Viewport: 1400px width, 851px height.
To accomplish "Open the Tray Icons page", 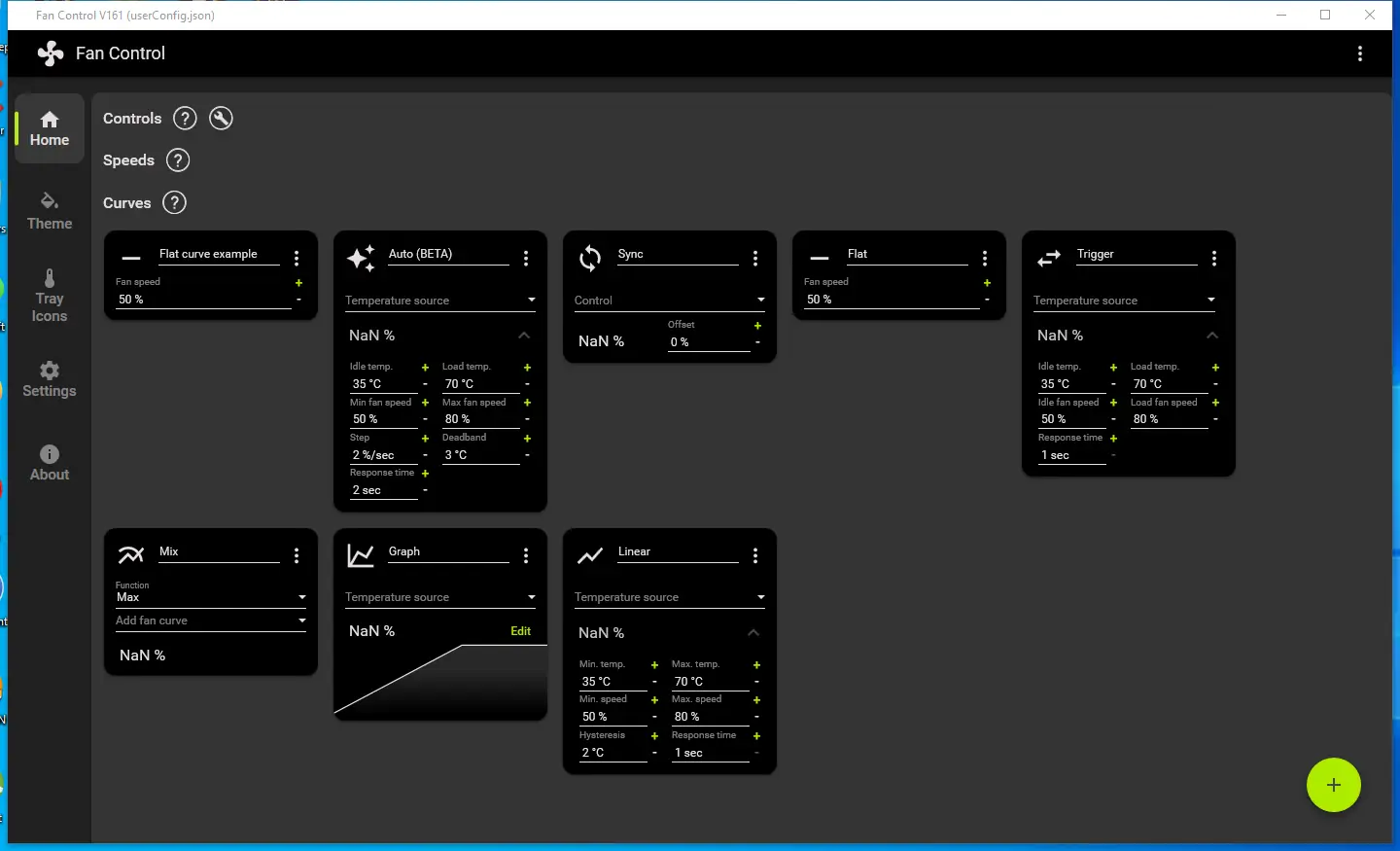I will (x=50, y=296).
